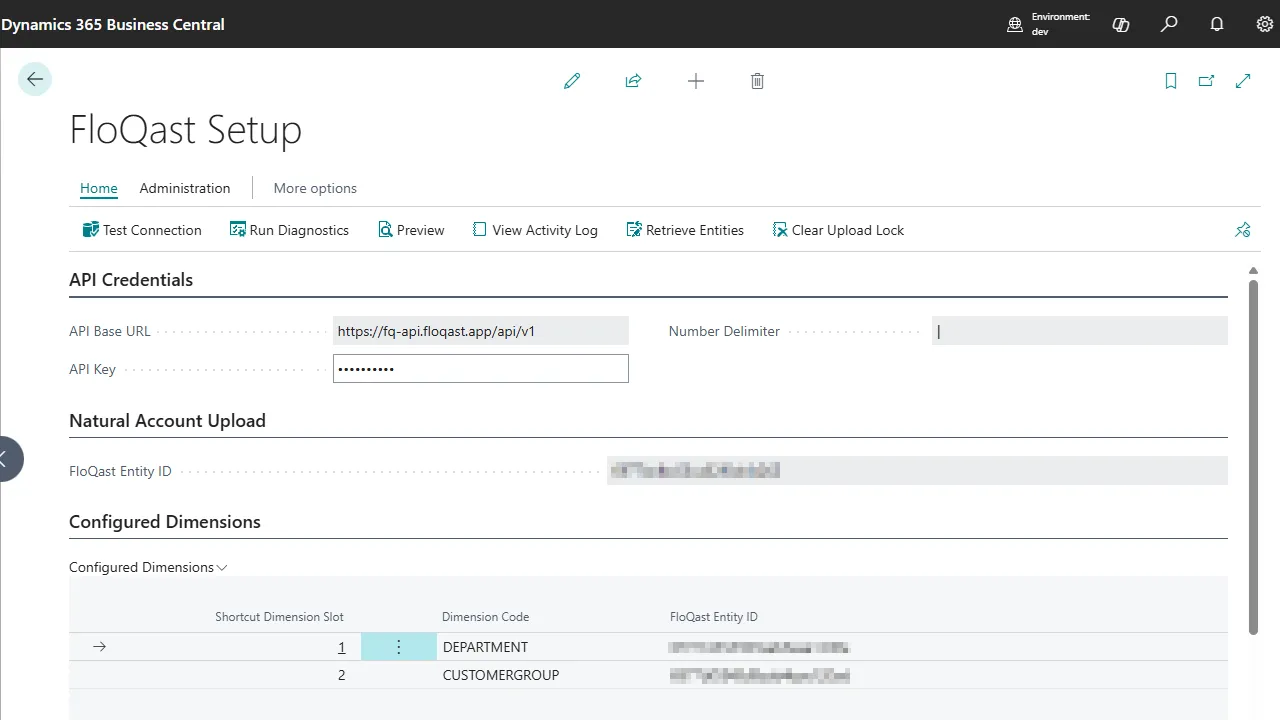Click the Natural Account Upload heading
The height and width of the screenshot is (720, 1280).
click(x=167, y=421)
